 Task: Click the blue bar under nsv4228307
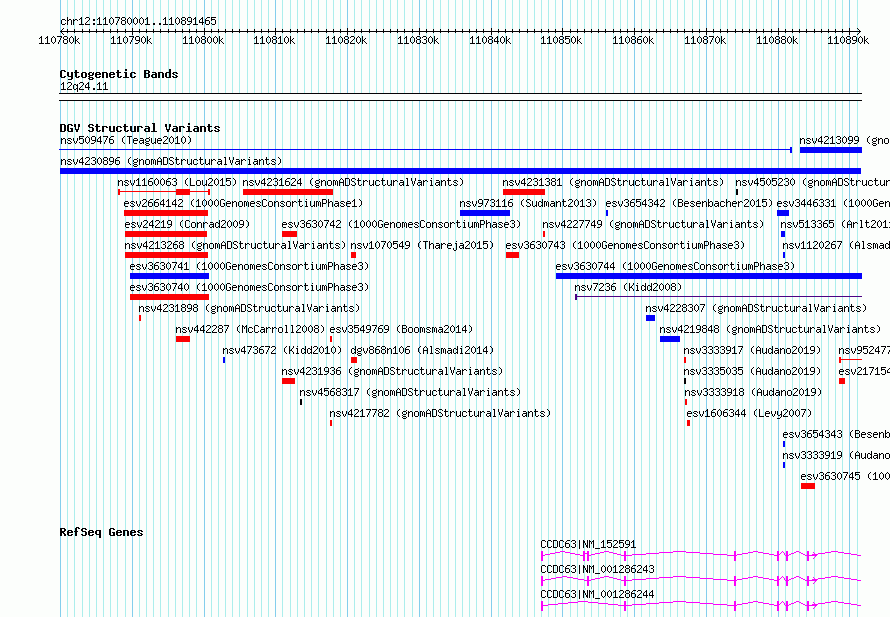point(650,318)
